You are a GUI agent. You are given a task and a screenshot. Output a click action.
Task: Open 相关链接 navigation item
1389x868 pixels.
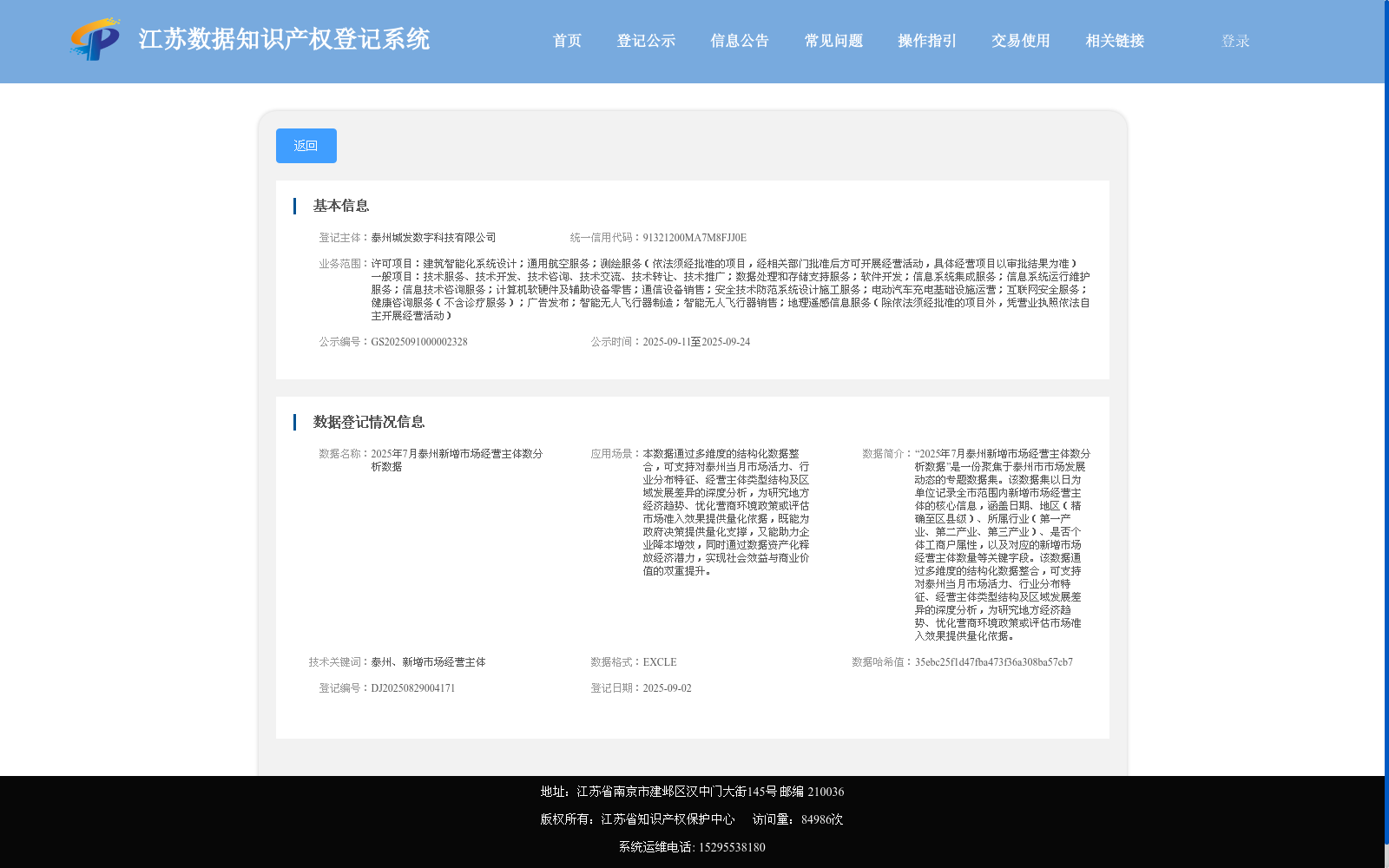[x=1115, y=41]
